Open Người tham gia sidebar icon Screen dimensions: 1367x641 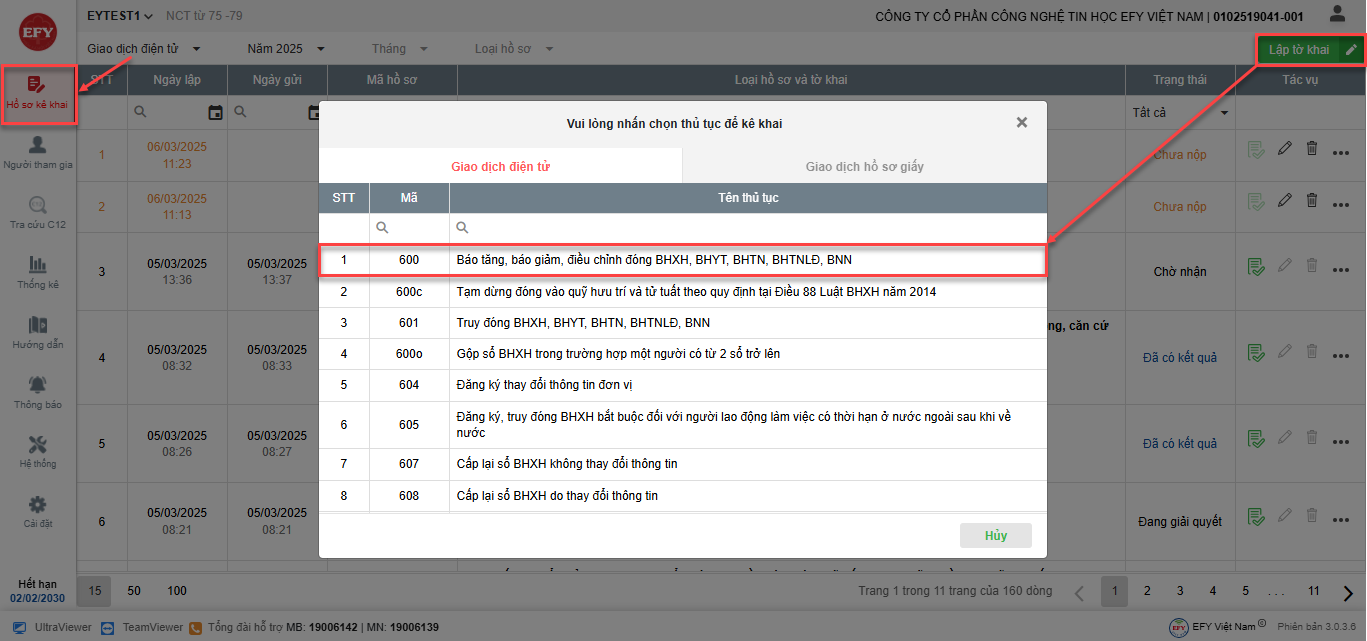pyautogui.click(x=38, y=154)
